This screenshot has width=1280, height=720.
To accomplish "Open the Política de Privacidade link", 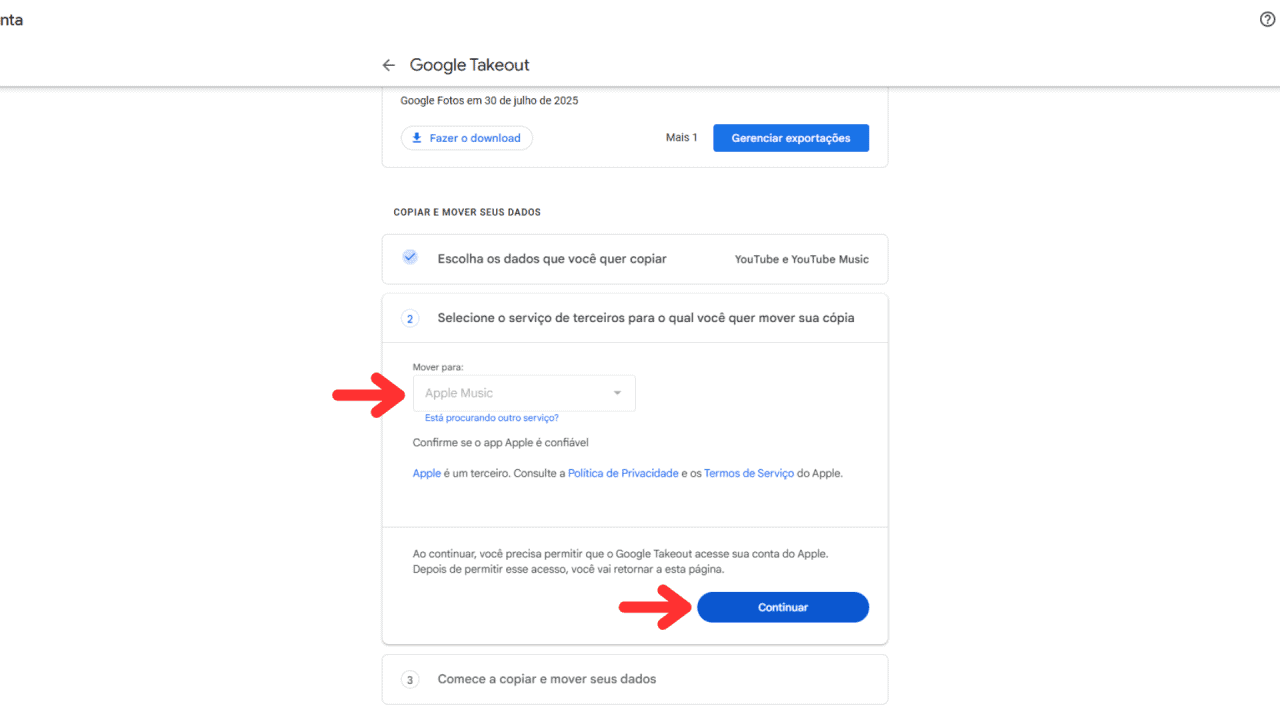I will pyautogui.click(x=623, y=473).
